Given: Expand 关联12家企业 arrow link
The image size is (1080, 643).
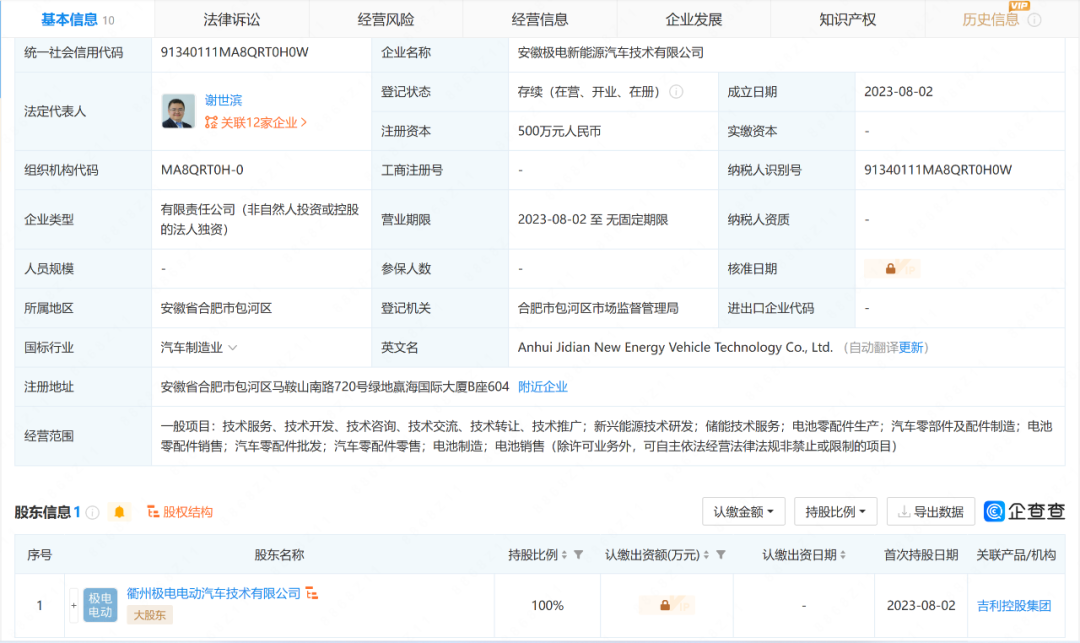Looking at the screenshot, I should click(304, 123).
